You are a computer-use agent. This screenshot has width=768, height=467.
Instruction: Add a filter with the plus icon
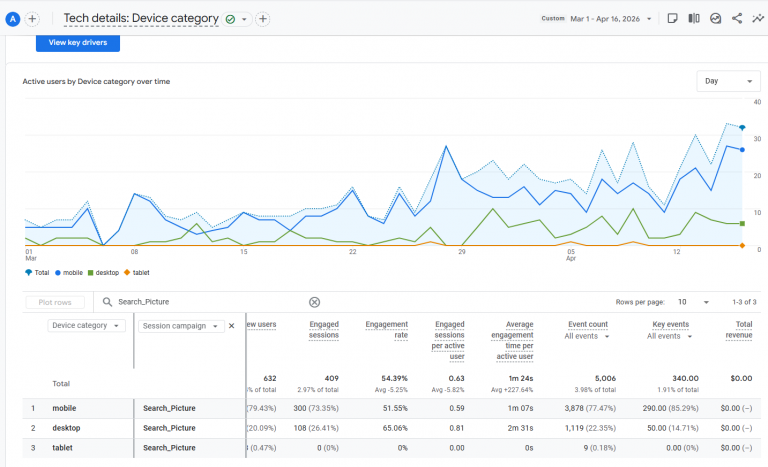(262, 19)
